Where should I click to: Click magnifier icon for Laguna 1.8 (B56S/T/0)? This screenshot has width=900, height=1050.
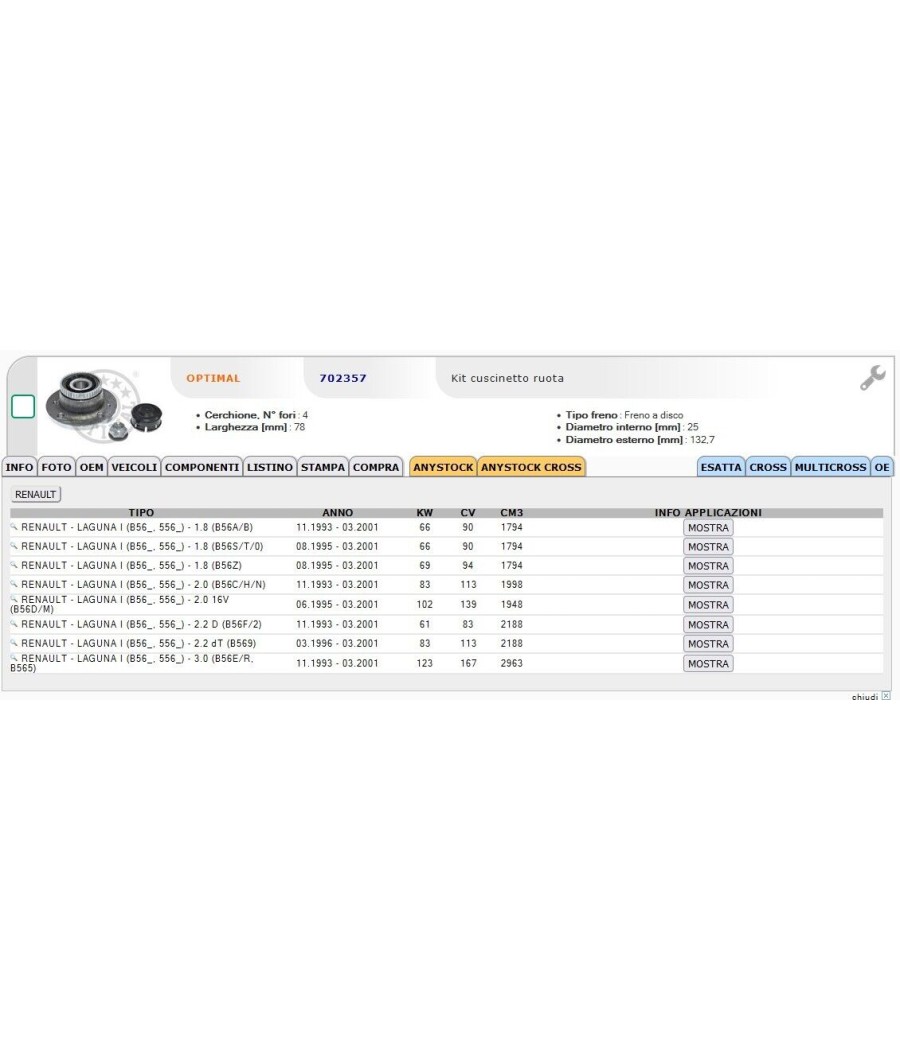[14, 546]
